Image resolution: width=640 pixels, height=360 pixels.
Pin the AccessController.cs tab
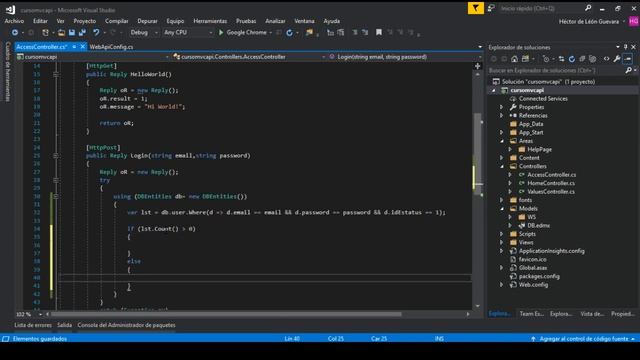[74, 47]
